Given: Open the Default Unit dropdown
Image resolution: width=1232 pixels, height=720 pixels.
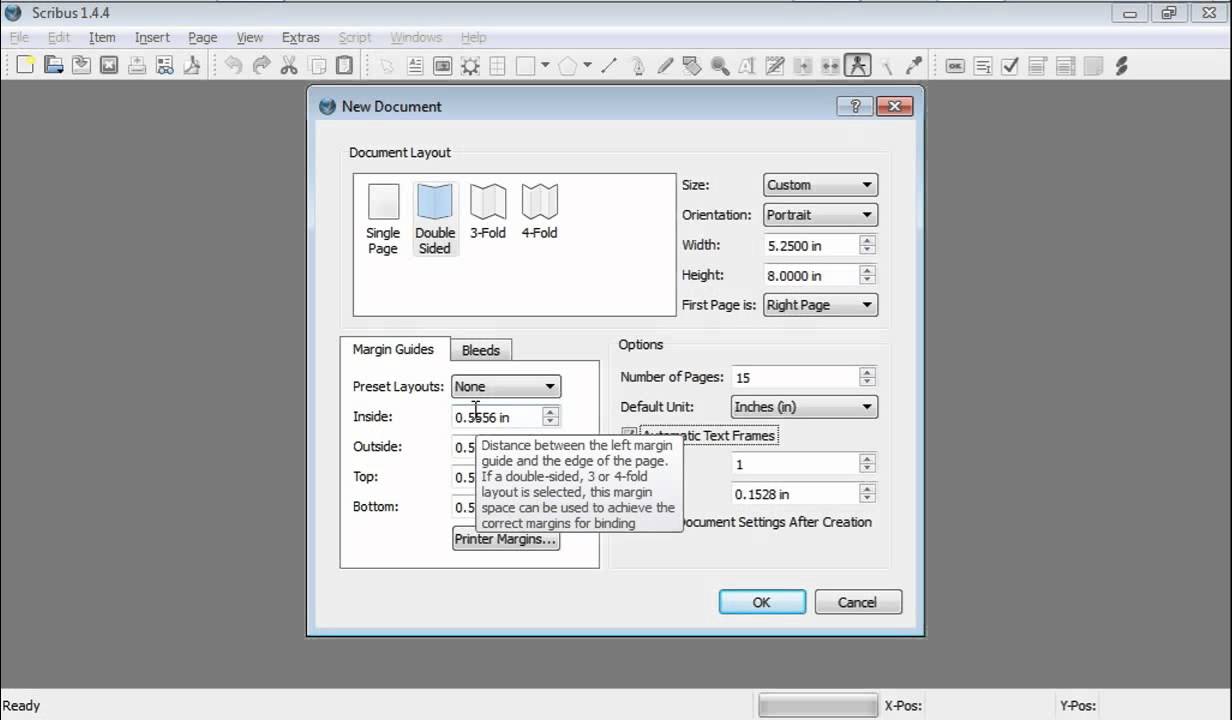Looking at the screenshot, I should (804, 407).
